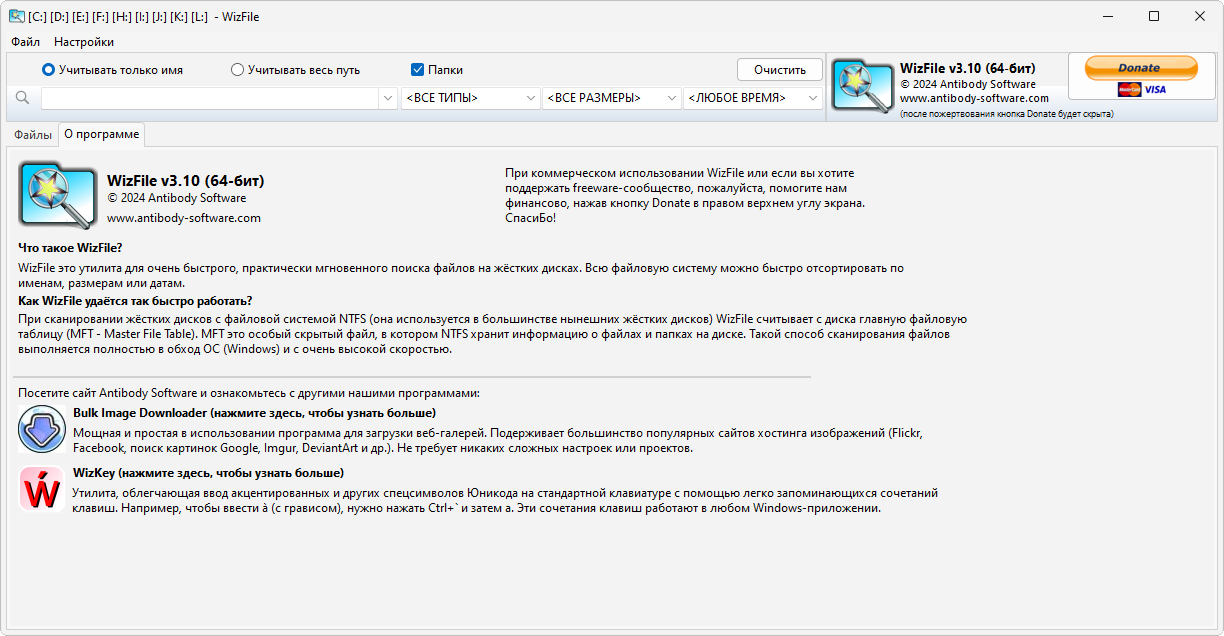Click the magnifier search icon beside the search field
The image size is (1224, 636).
[22, 98]
